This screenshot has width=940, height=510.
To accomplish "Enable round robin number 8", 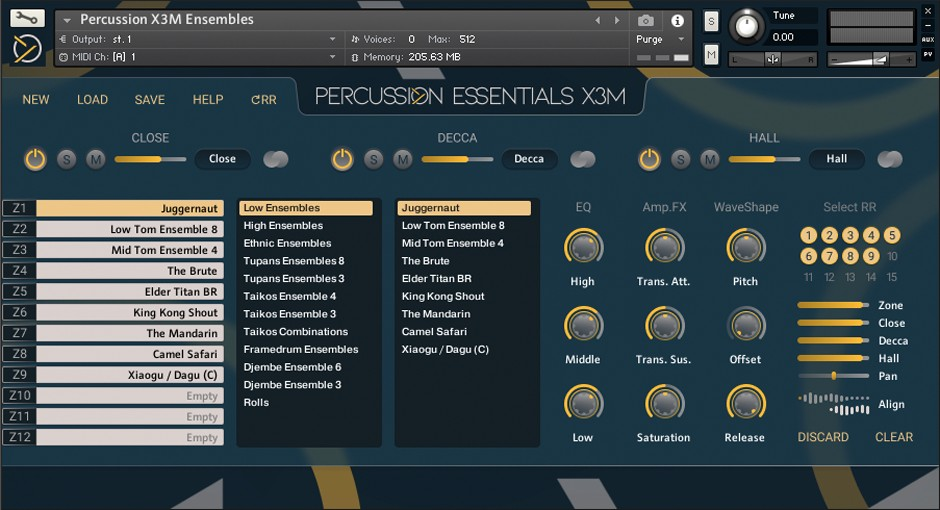I will 850,256.
